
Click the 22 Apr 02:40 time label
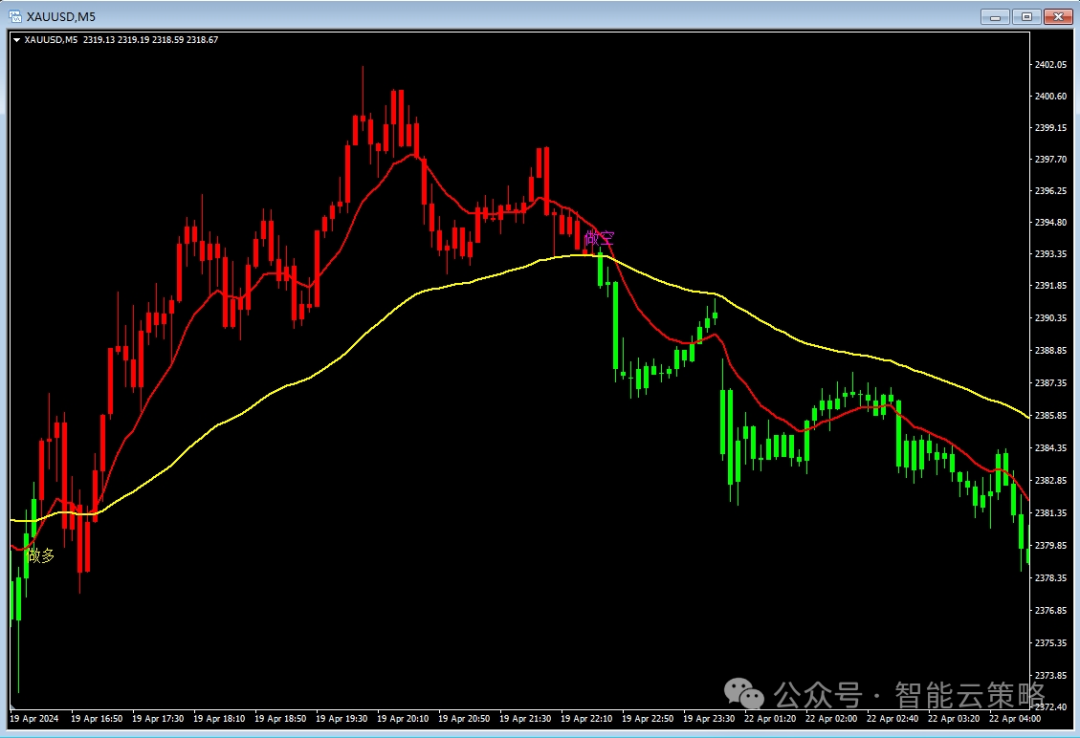(x=893, y=719)
